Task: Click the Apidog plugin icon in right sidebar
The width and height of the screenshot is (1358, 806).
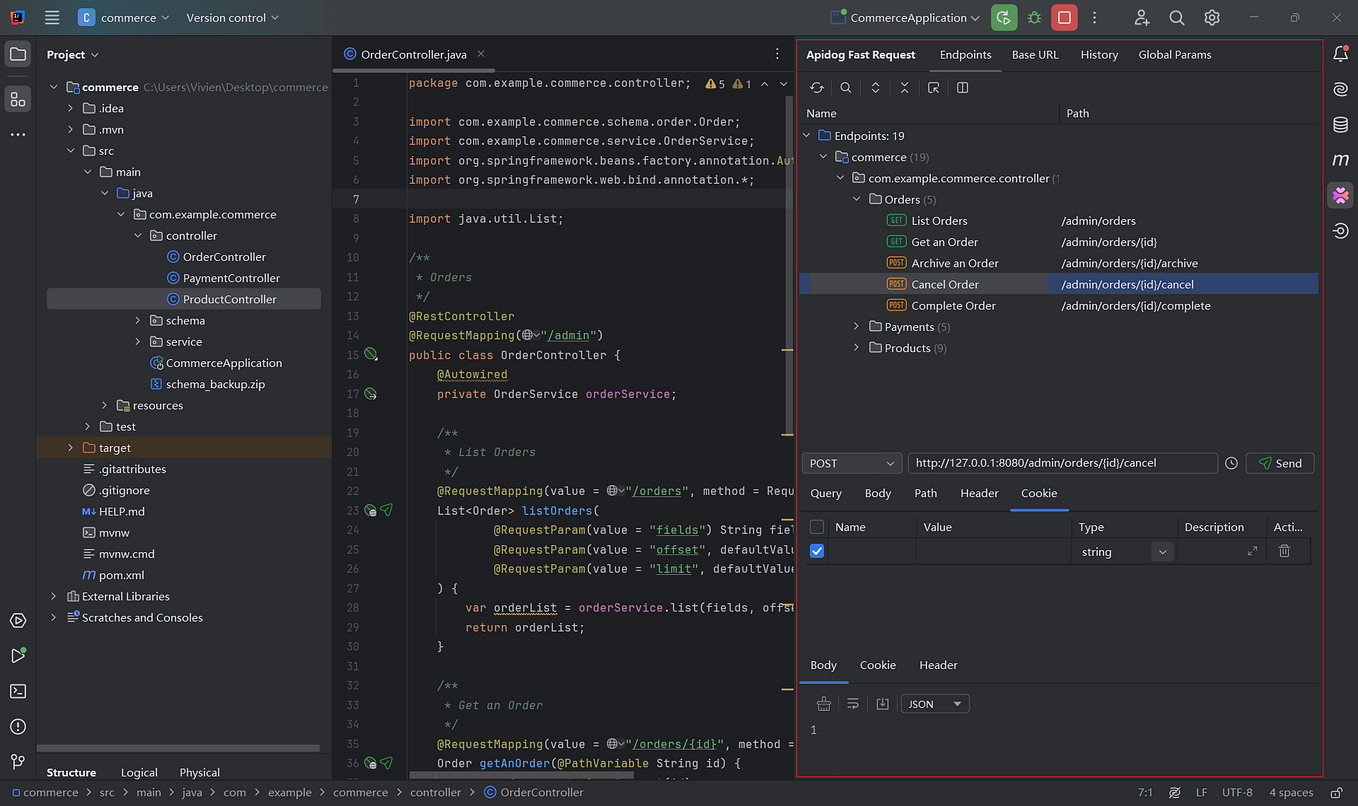Action: pyautogui.click(x=1340, y=195)
